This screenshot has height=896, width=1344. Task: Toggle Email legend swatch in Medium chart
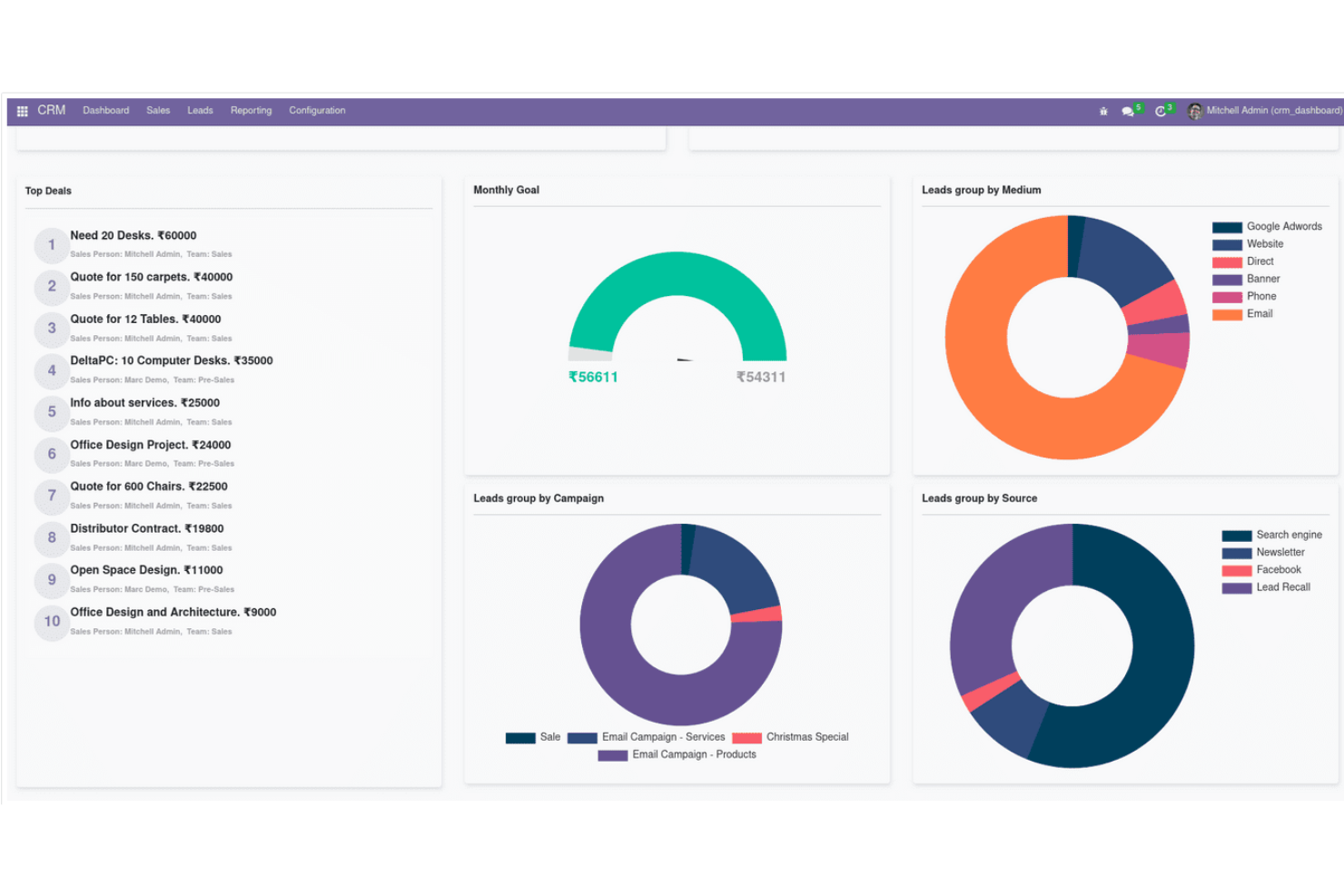pyautogui.click(x=1227, y=314)
